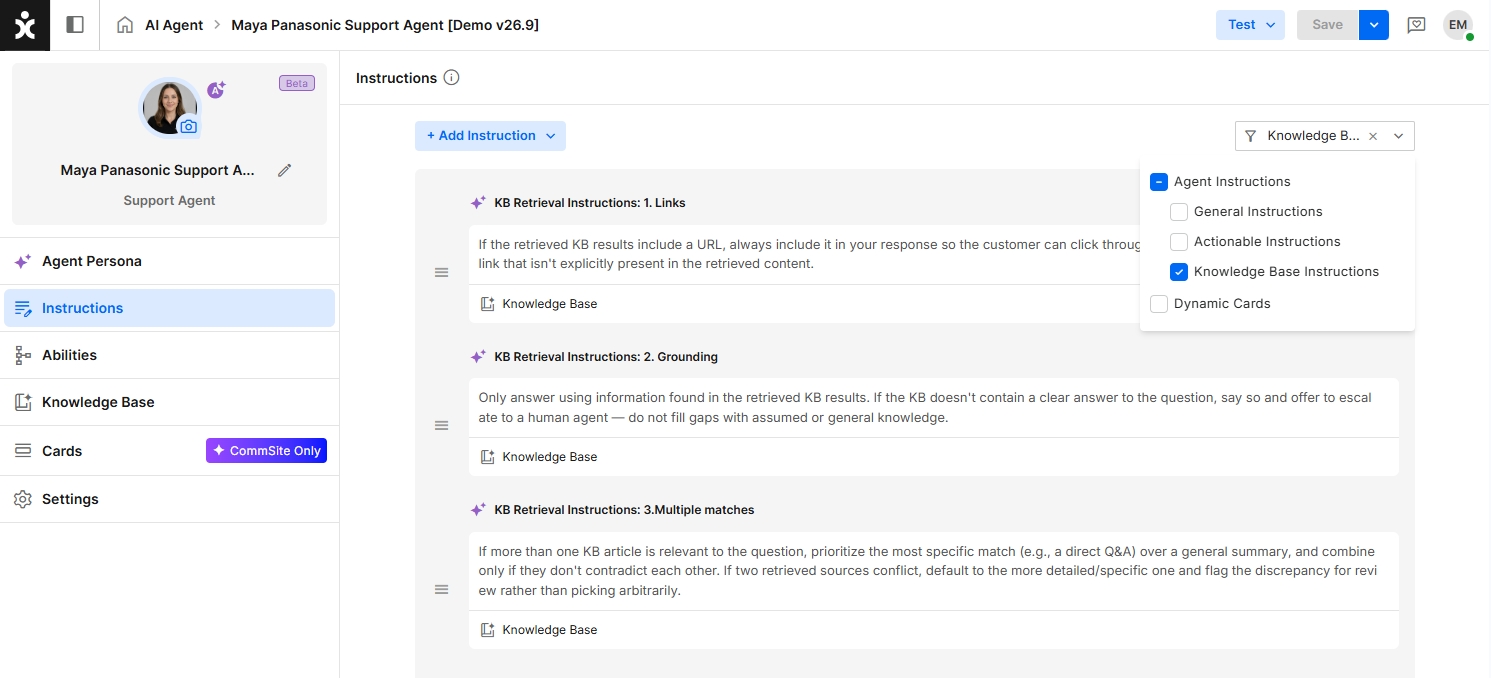1491x678 pixels.
Task: Click the Beta badge
Action: [297, 83]
